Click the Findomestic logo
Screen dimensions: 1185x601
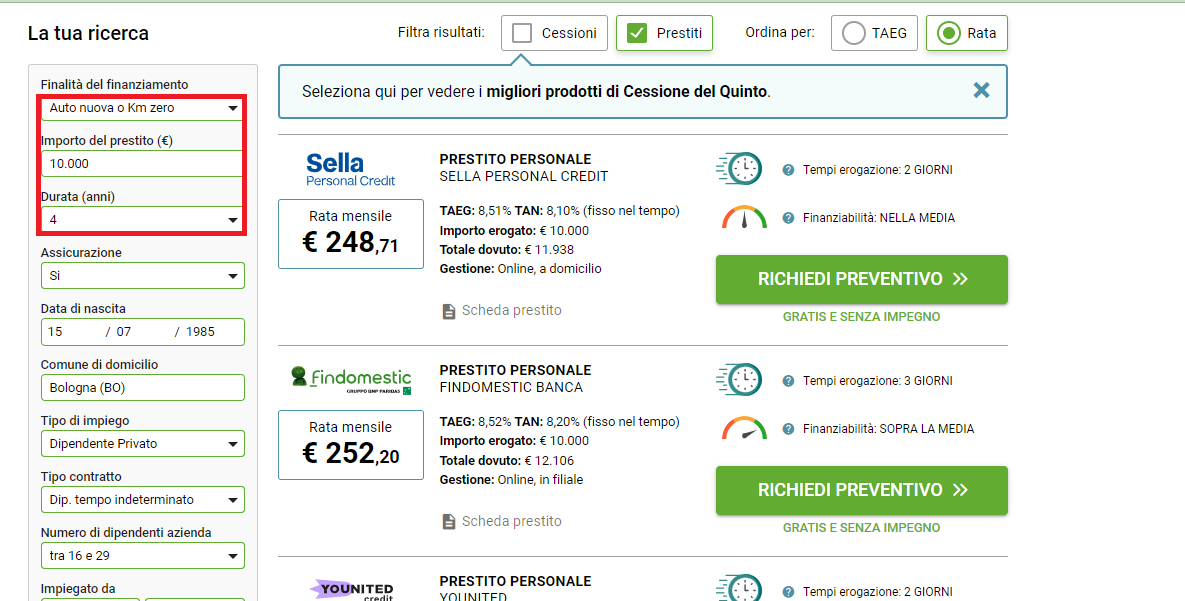351,380
